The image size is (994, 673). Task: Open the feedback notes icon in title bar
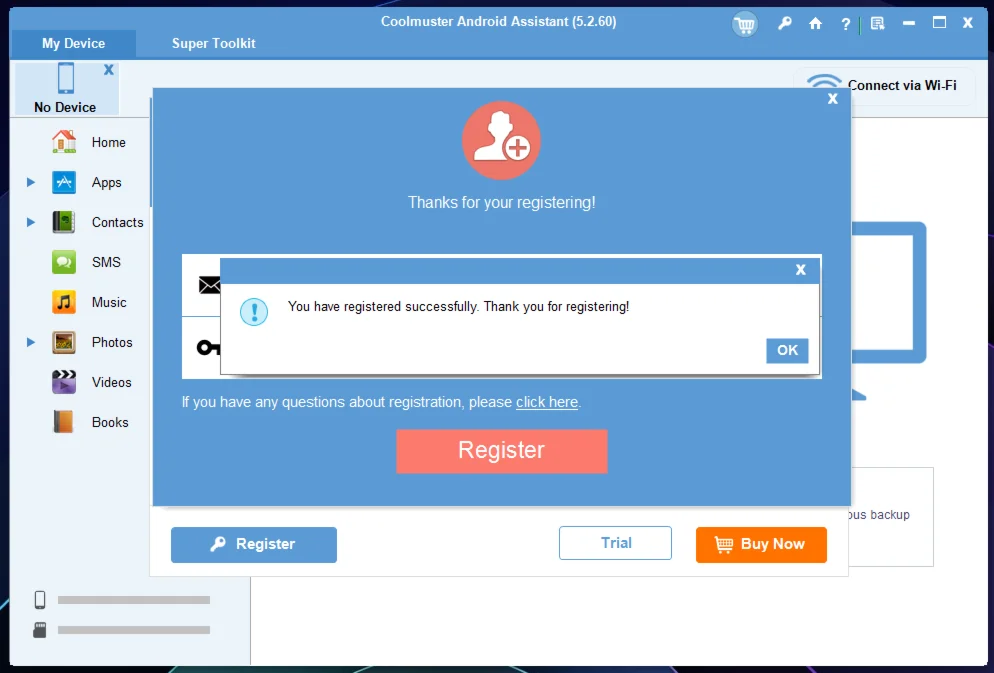pyautogui.click(x=877, y=24)
